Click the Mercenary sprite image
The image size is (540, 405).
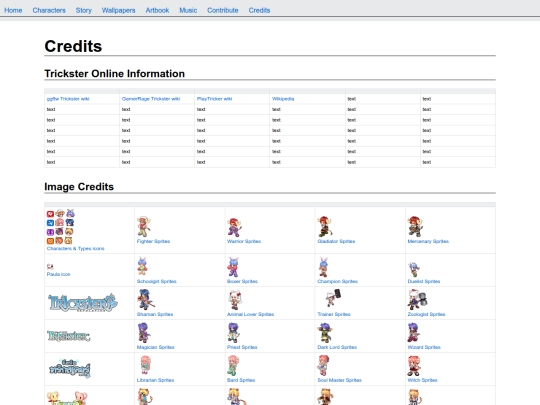click(415, 227)
